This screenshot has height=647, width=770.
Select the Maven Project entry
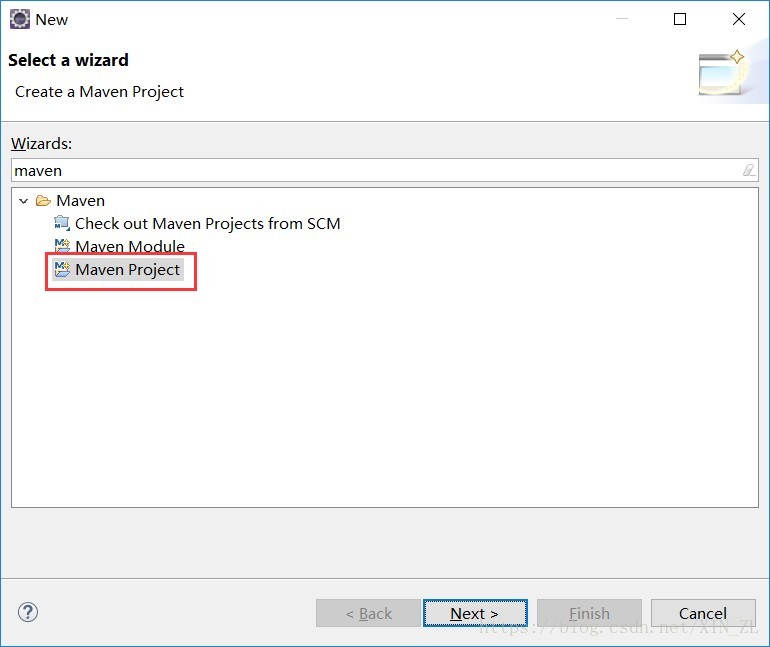128,270
